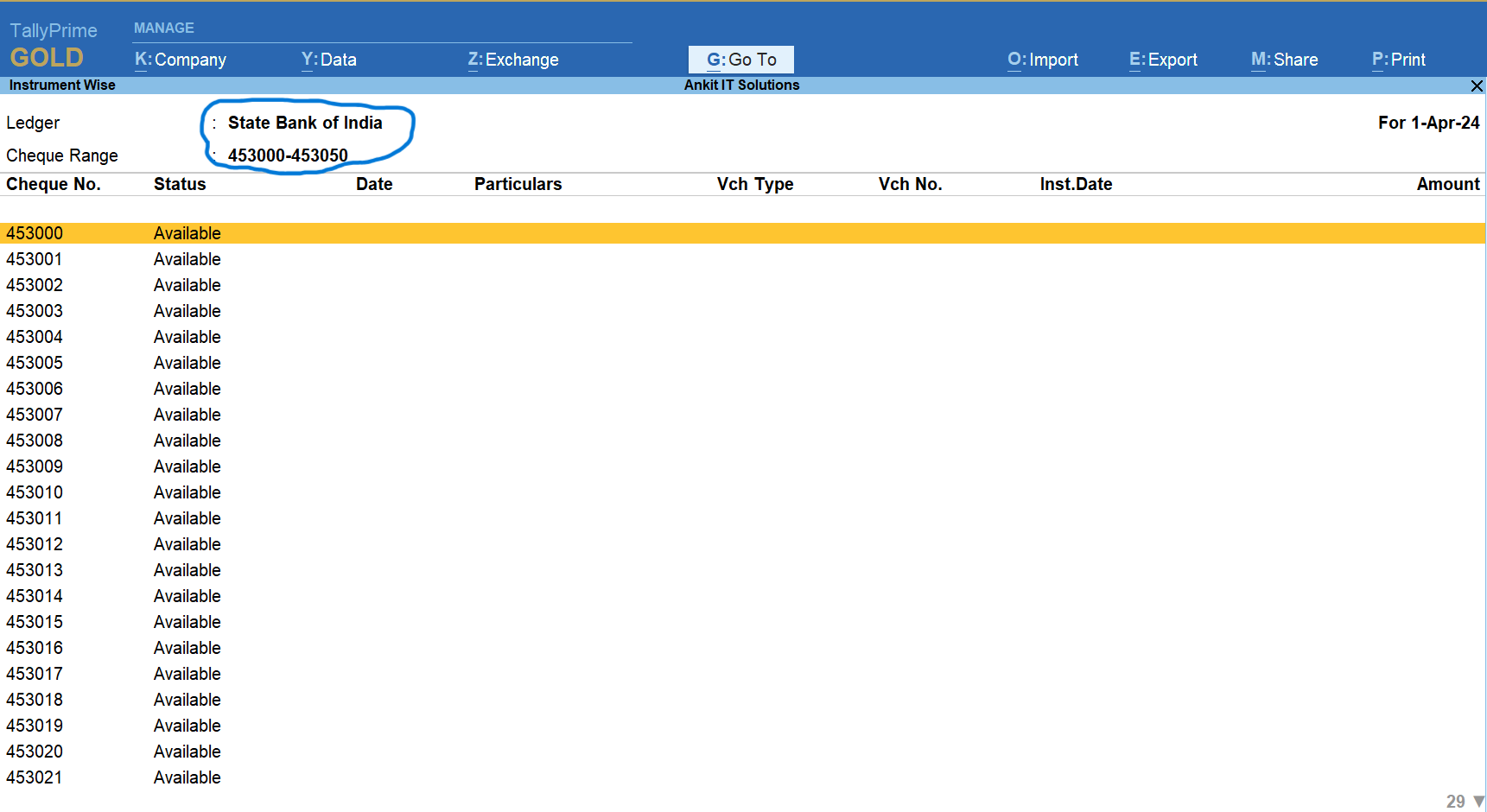Click Available status of cheque 453010
The width and height of the screenshot is (1487, 812).
187,492
